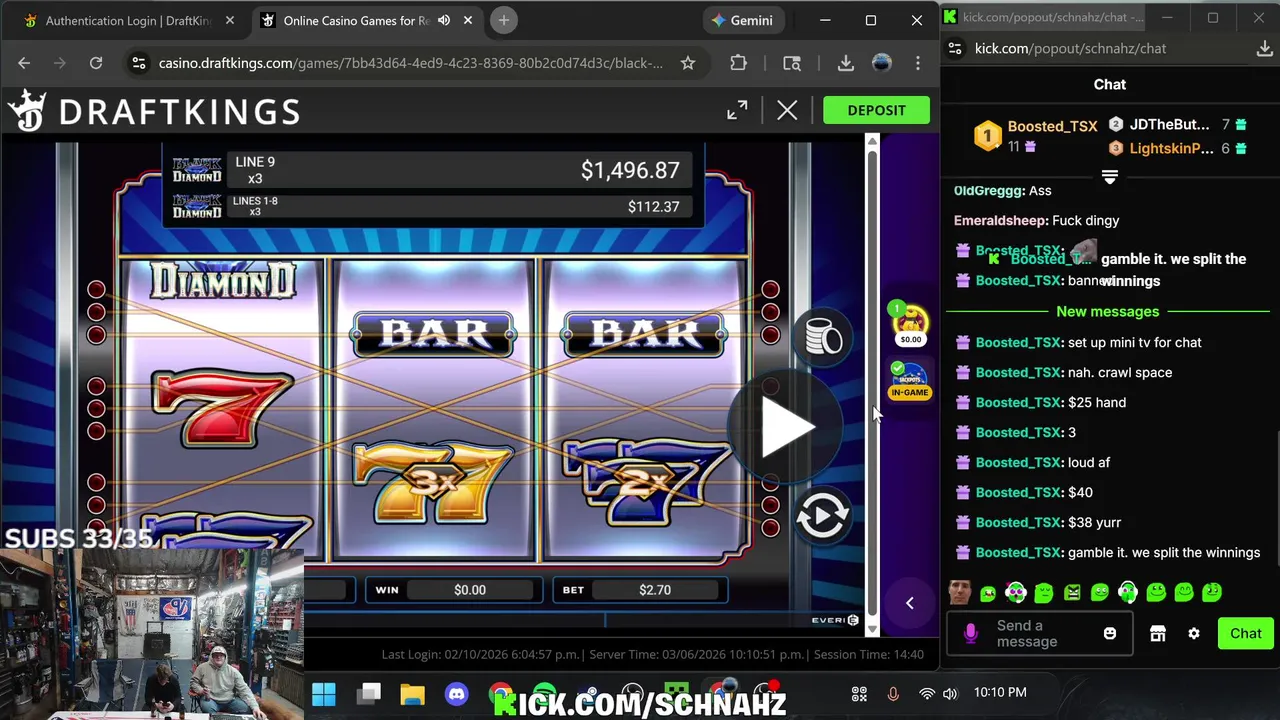1280x720 pixels.
Task: Click the BET $2.70 field
Action: (640, 590)
